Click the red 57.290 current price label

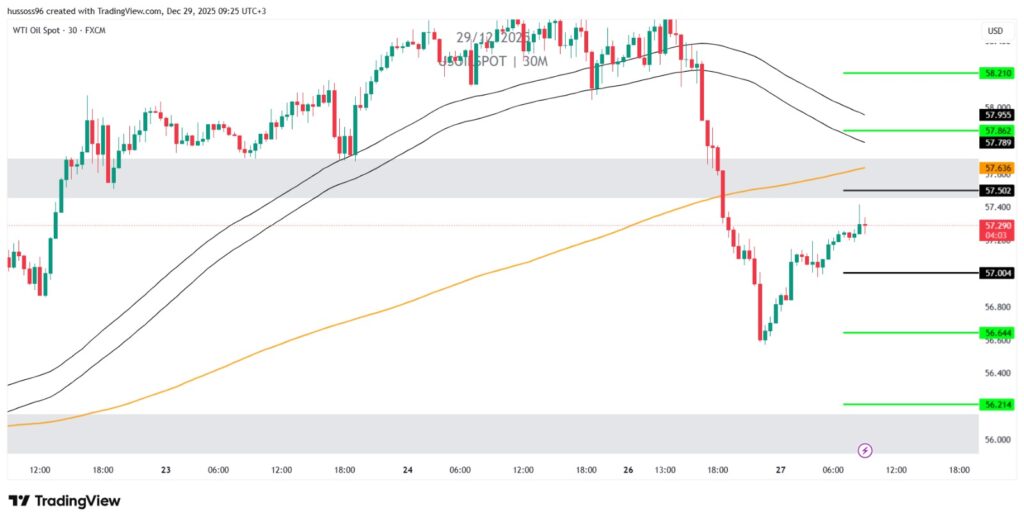point(998,226)
